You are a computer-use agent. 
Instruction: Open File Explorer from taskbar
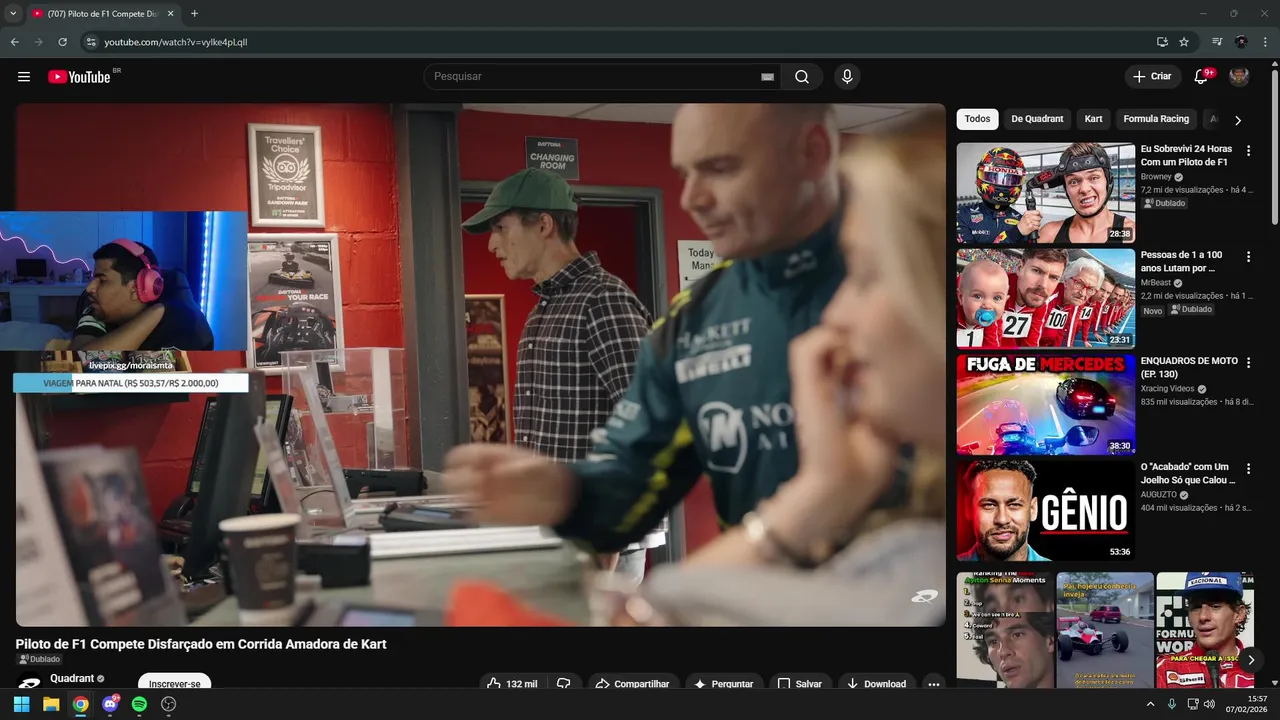(51, 704)
